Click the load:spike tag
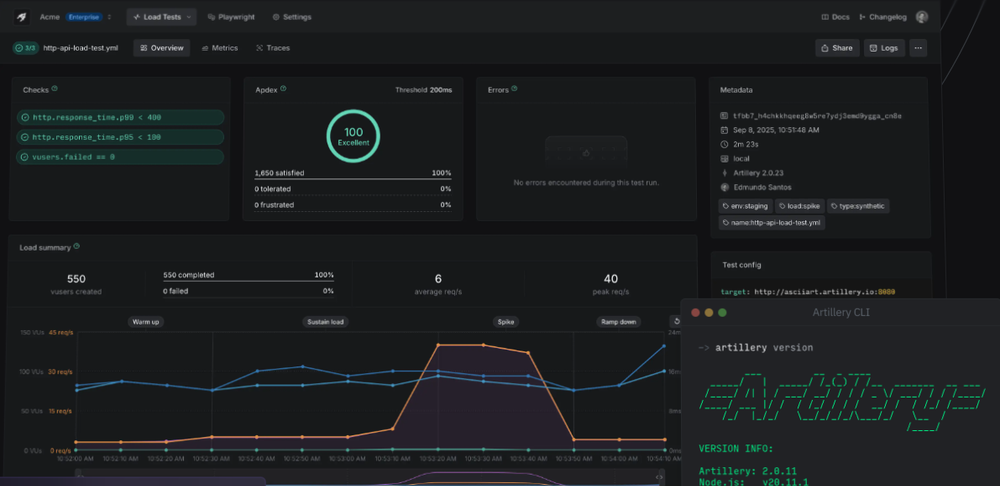This screenshot has width=1000, height=486. pos(800,206)
